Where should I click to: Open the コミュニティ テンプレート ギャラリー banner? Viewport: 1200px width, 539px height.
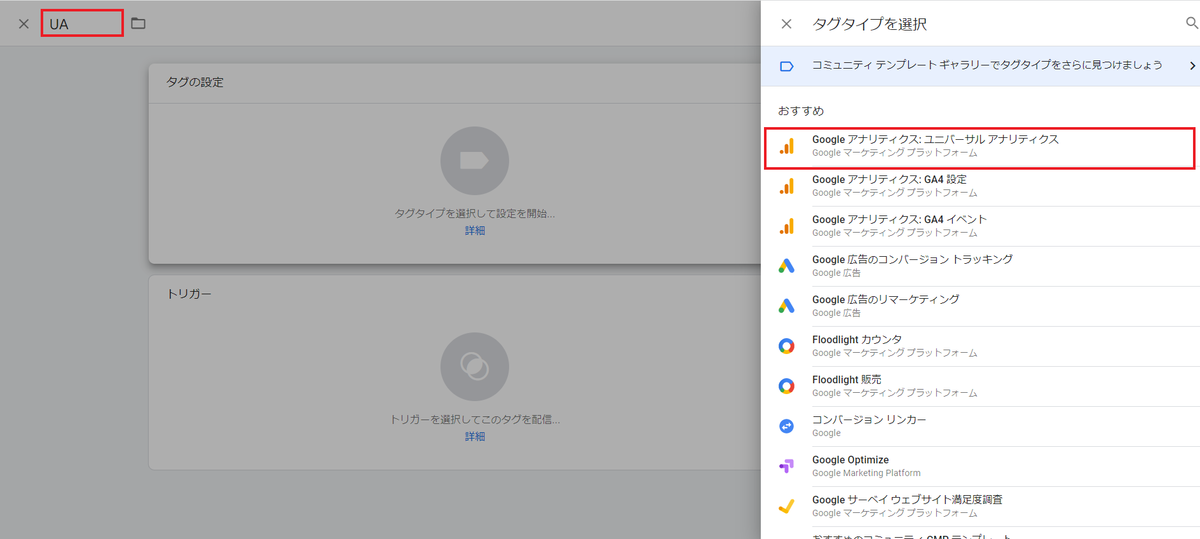click(x=980, y=66)
